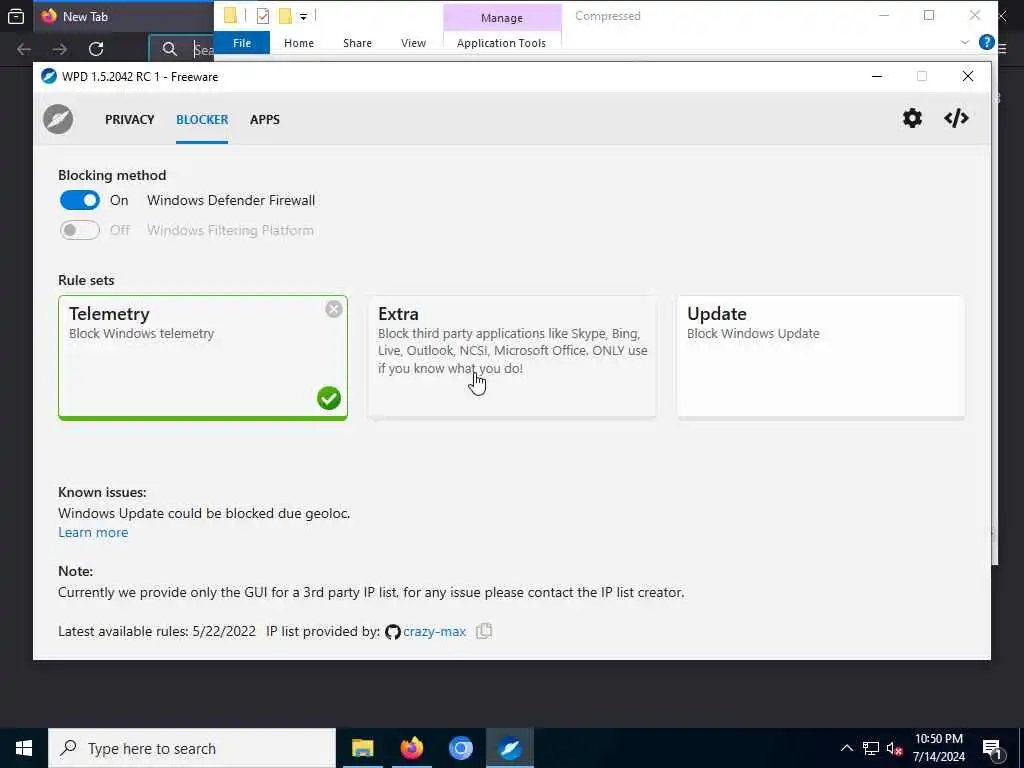Screen dimensions: 1024x768
Task: Select the Telemetry rule set card
Action: point(202,357)
